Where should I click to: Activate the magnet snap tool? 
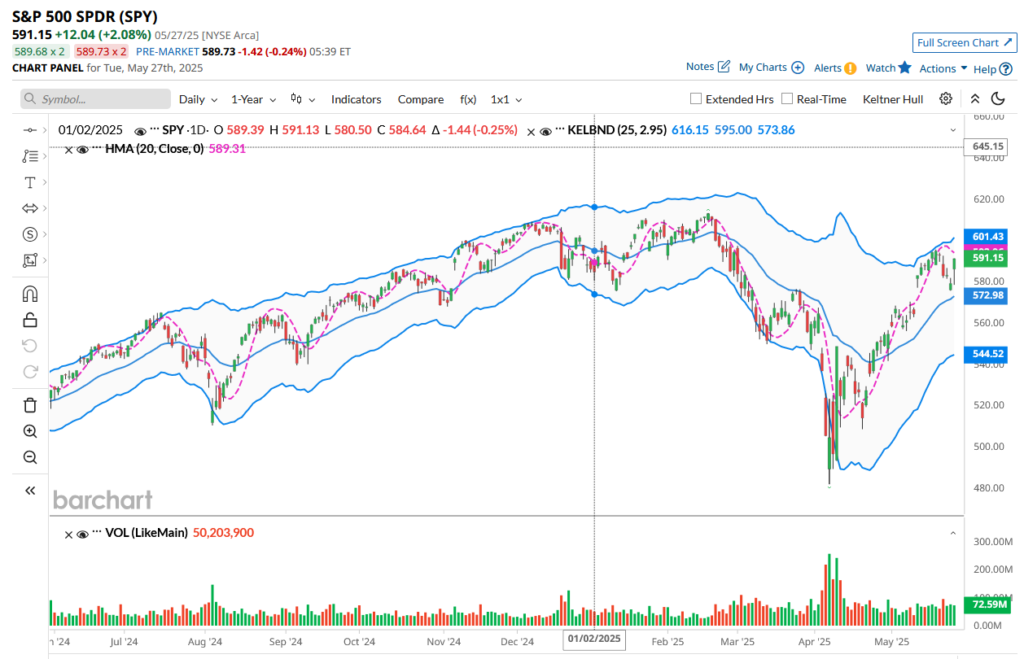click(x=30, y=294)
